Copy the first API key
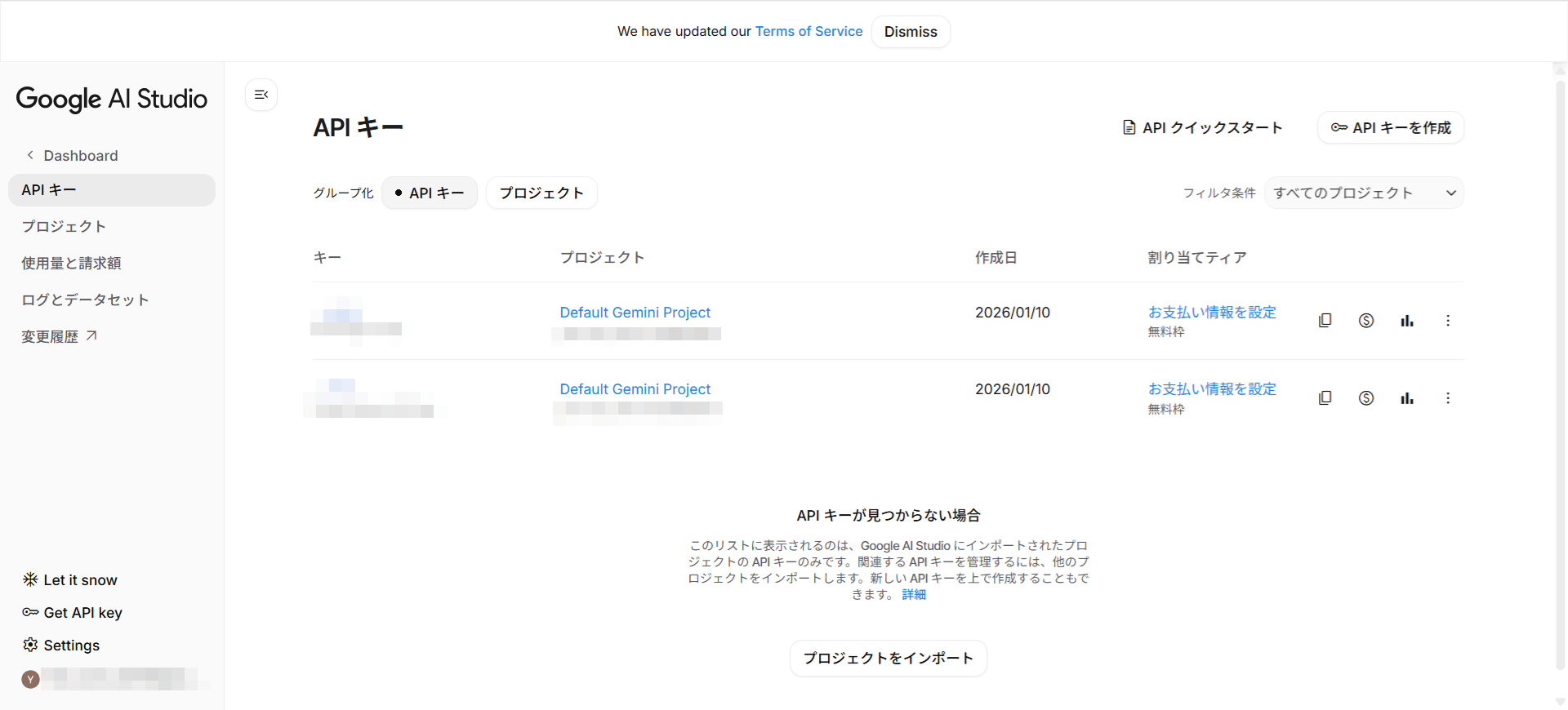Image resolution: width=1568 pixels, height=710 pixels. click(x=1325, y=321)
